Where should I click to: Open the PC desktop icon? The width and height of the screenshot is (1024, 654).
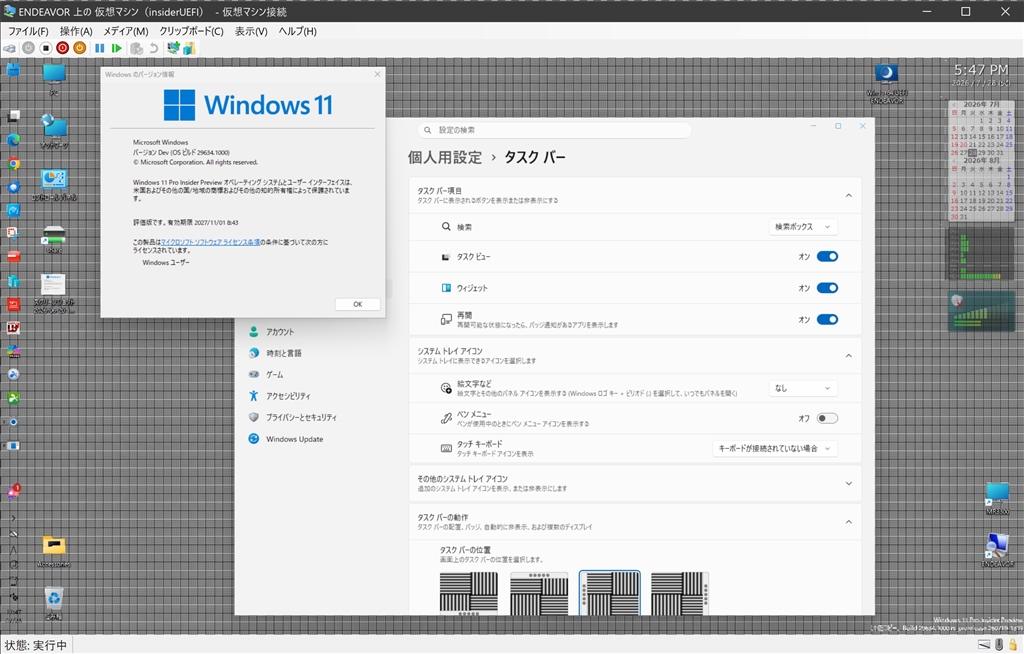[54, 80]
